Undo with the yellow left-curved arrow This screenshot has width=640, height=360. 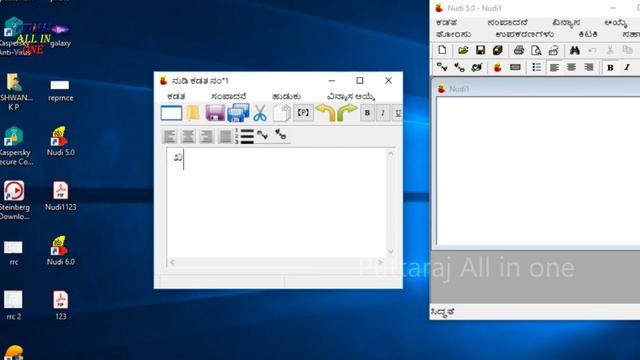(x=325, y=113)
